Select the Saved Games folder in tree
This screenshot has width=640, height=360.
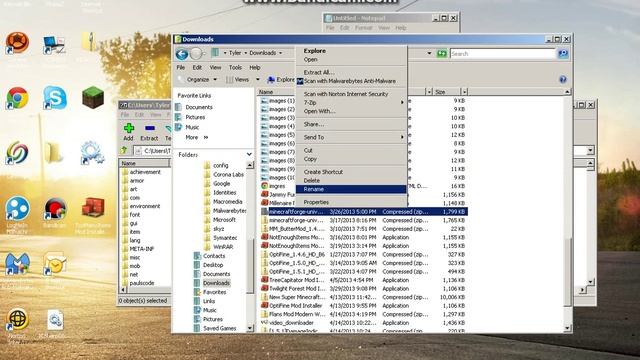(x=220, y=328)
